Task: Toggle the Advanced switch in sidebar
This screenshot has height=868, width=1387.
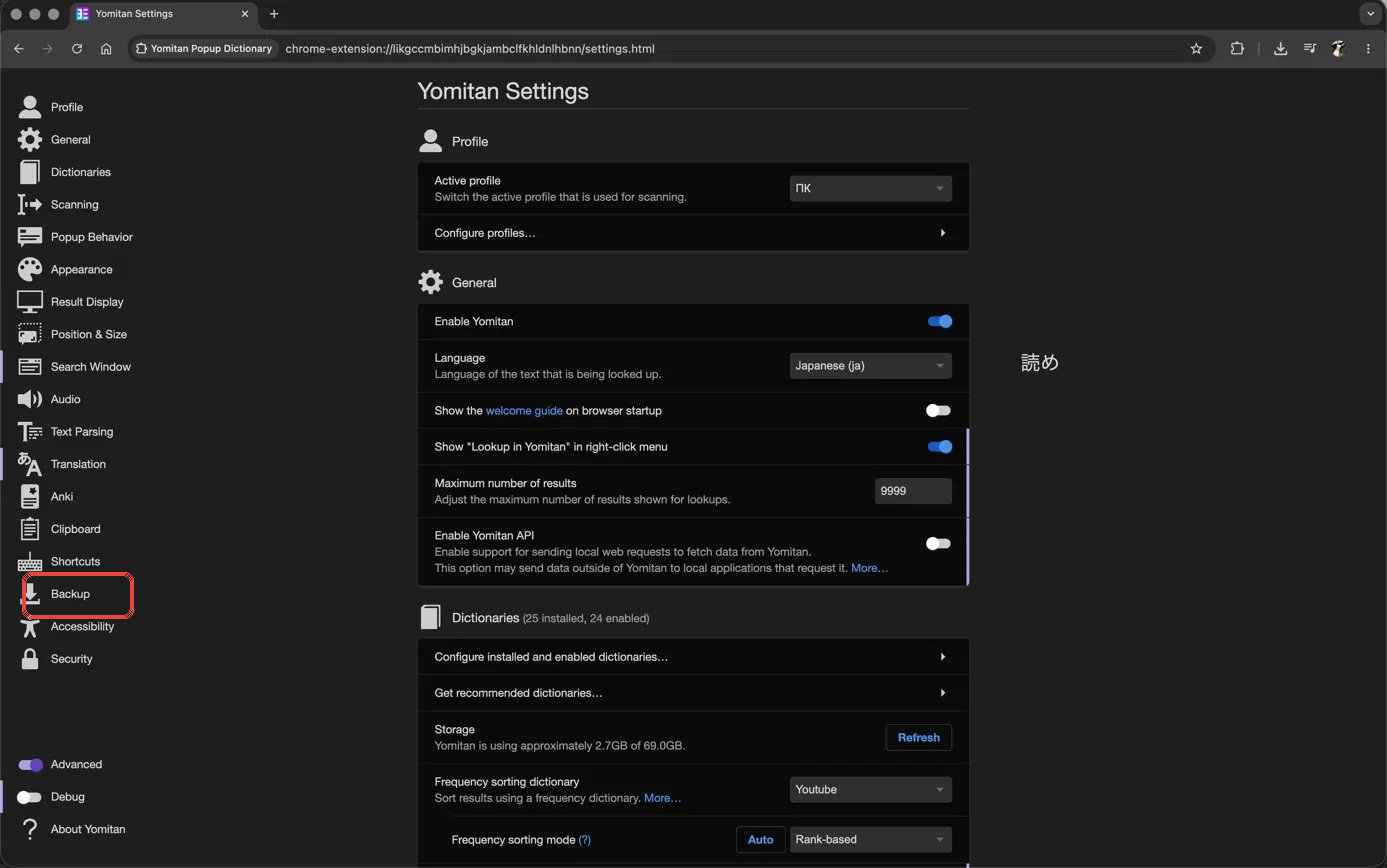Action: point(30,764)
